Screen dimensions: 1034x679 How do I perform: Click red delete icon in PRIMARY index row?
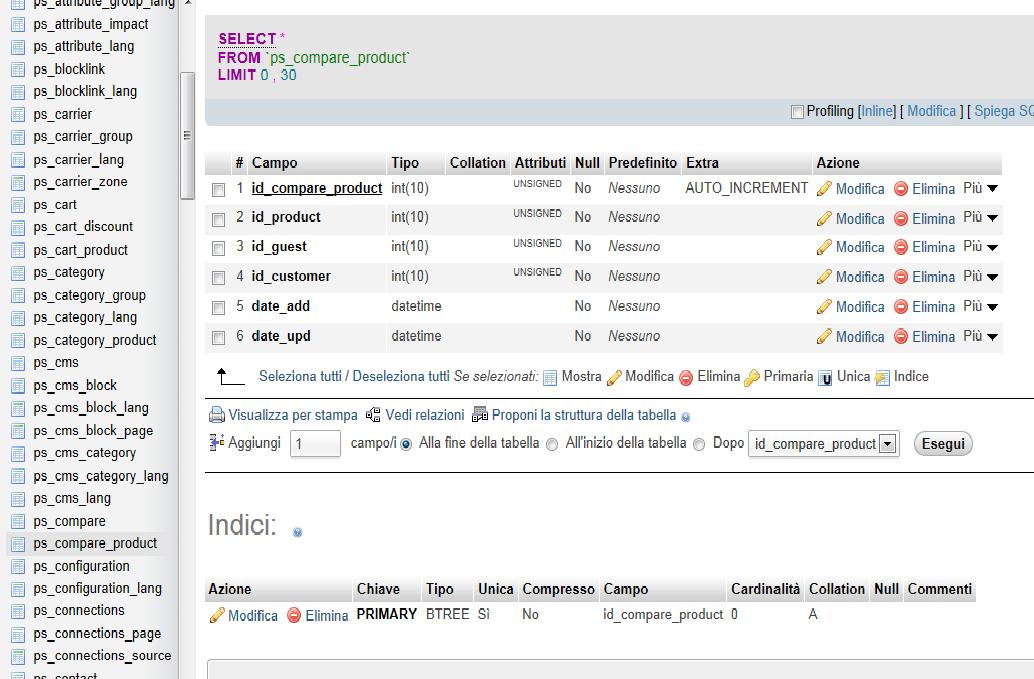pyautogui.click(x=294, y=616)
